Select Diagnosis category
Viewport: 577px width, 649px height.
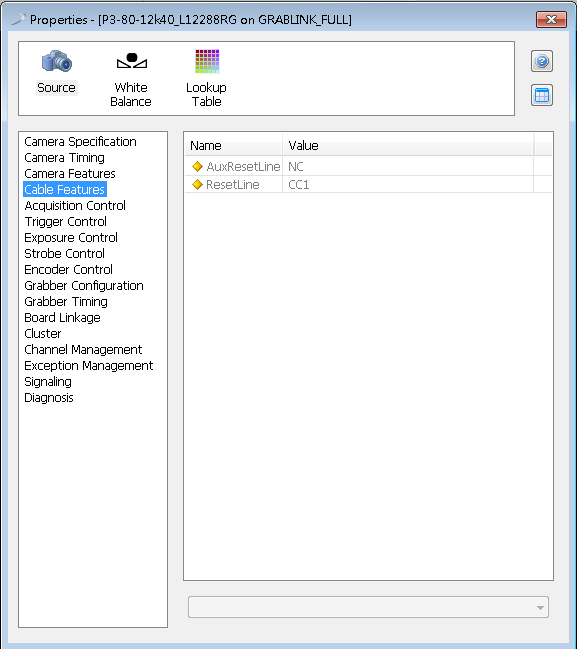pos(48,398)
